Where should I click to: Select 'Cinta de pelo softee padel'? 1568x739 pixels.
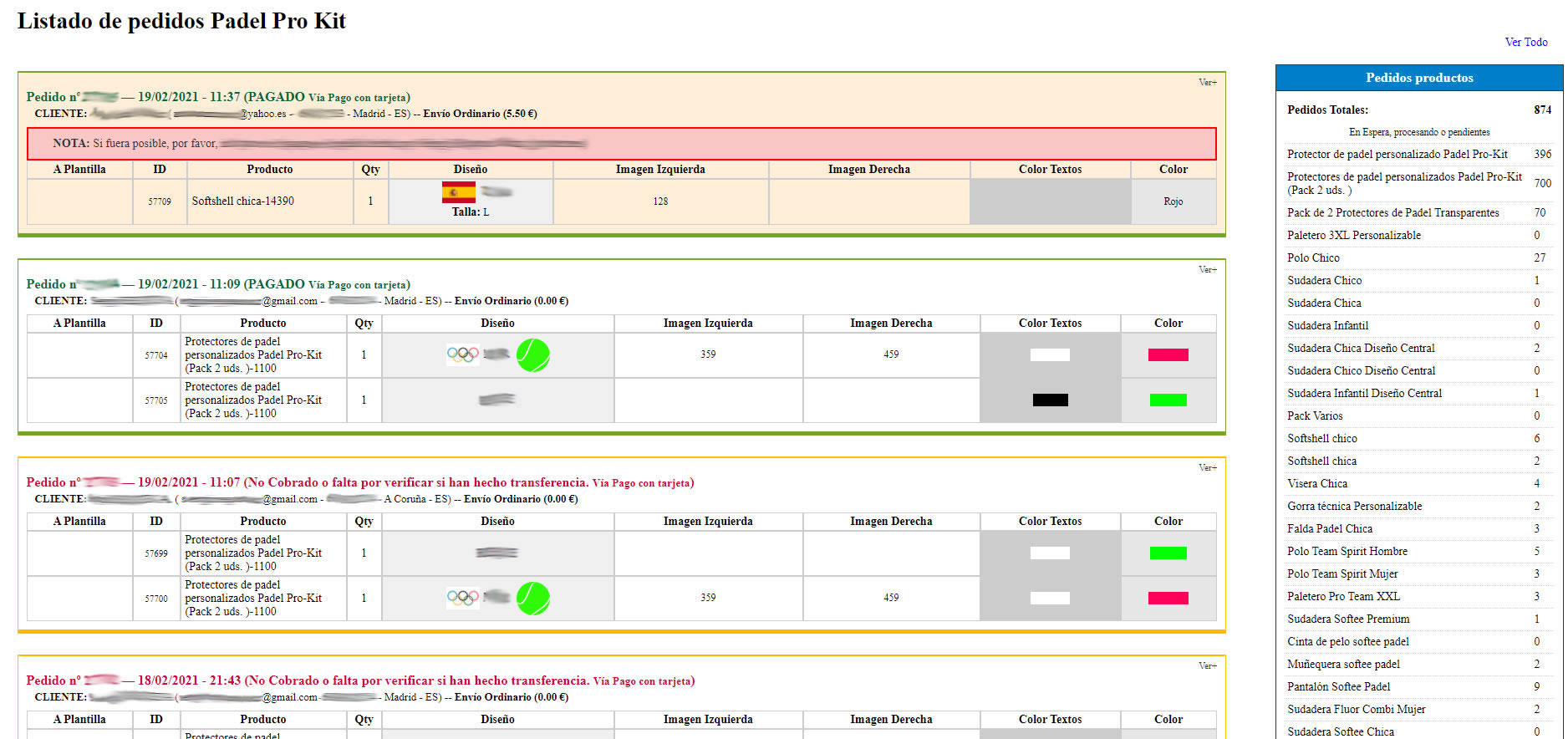1419,641
